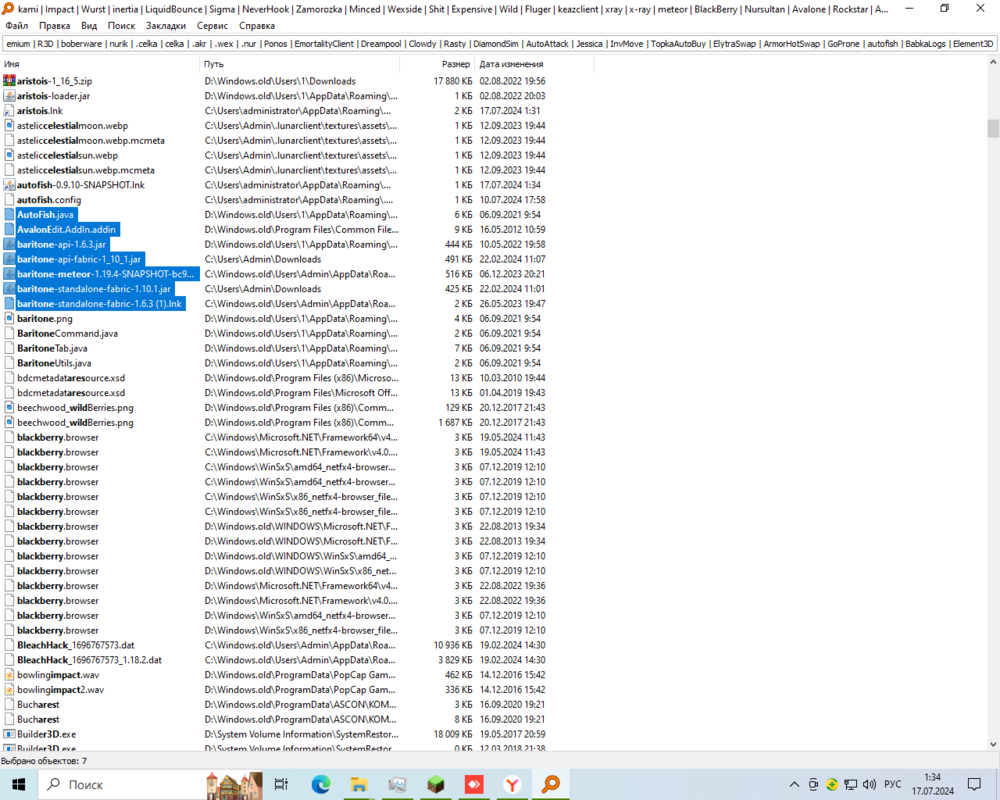The height and width of the screenshot is (800, 1000).
Task: Open the Windows Start menu
Action: tap(18, 784)
